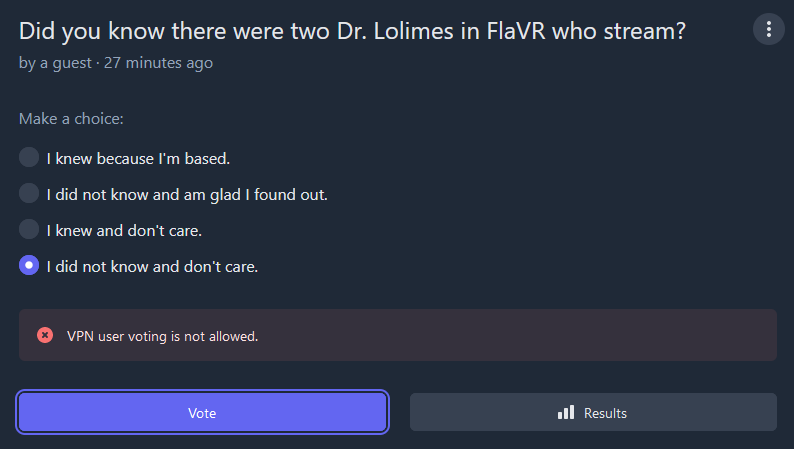Image resolution: width=794 pixels, height=449 pixels.
Task: Click empty area of the VPN error banner
Action: pos(506,335)
